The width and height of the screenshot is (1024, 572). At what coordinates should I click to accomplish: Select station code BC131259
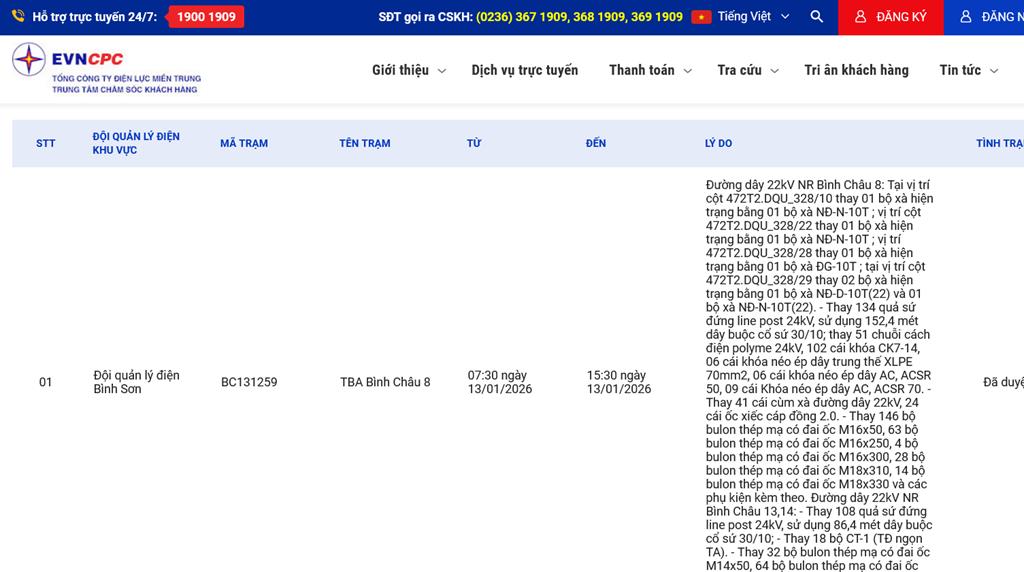coord(249,382)
